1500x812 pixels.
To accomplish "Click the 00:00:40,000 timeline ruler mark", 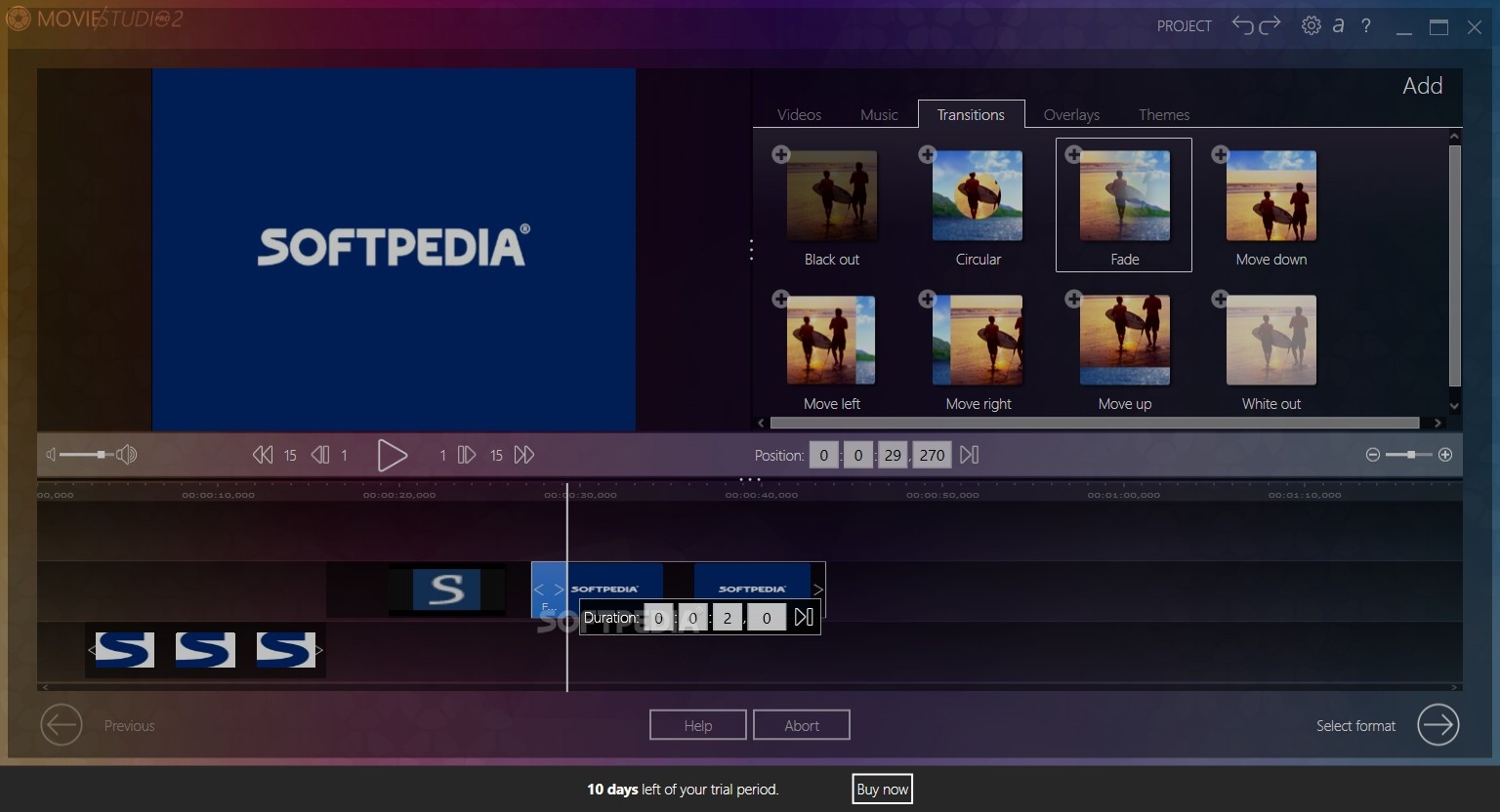I will pos(762,496).
